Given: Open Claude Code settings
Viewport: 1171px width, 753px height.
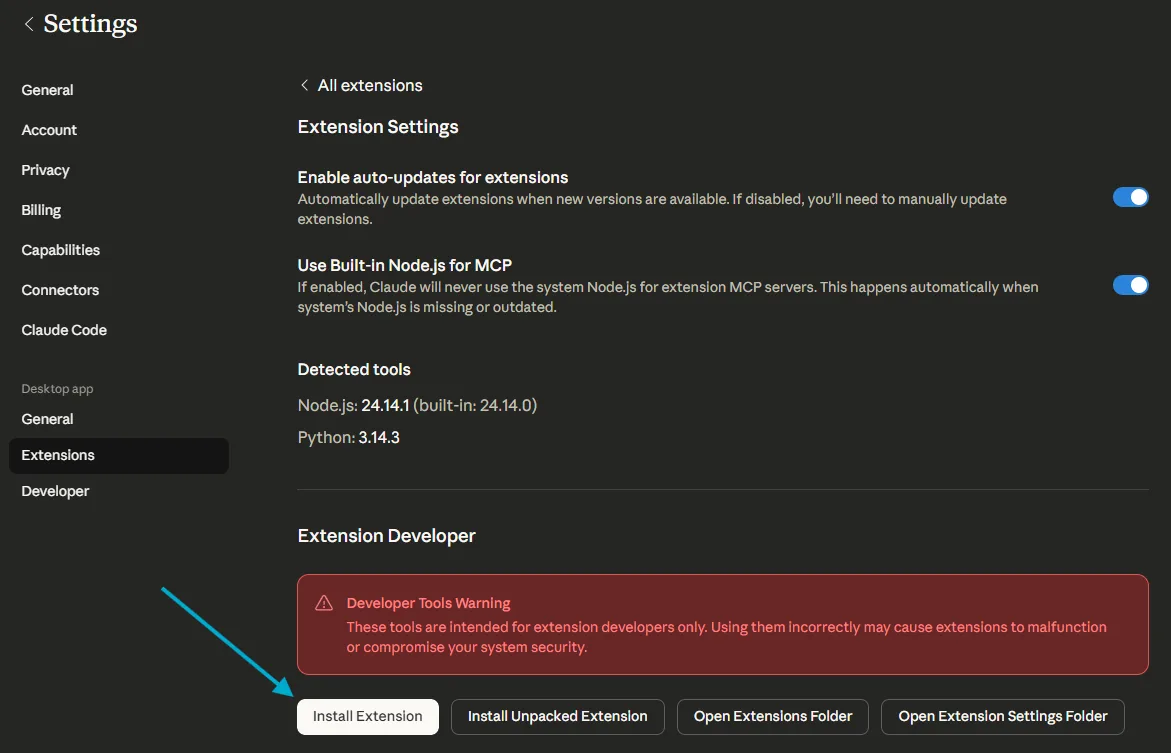Looking at the screenshot, I should tap(64, 329).
